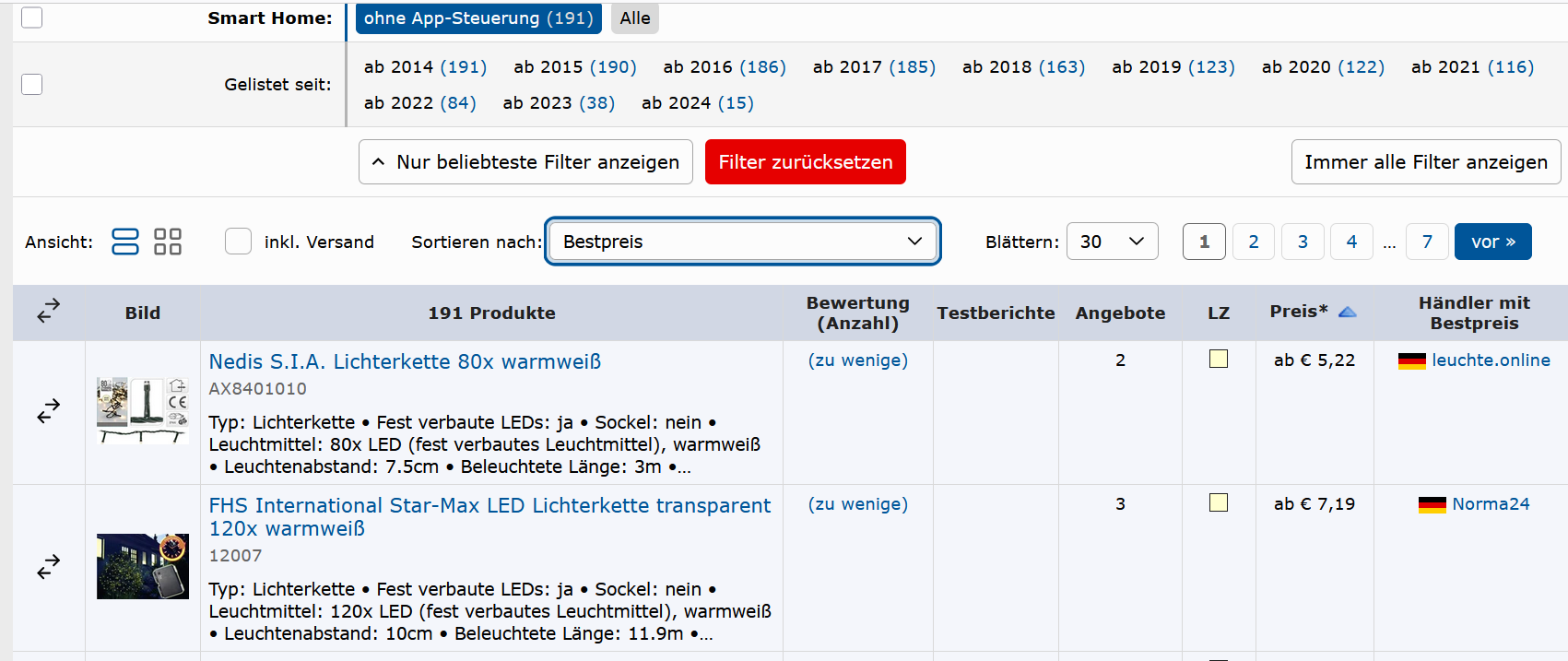Open the Sortieren nach Bestpreis dropdown
The height and width of the screenshot is (661, 1568).
tap(742, 242)
